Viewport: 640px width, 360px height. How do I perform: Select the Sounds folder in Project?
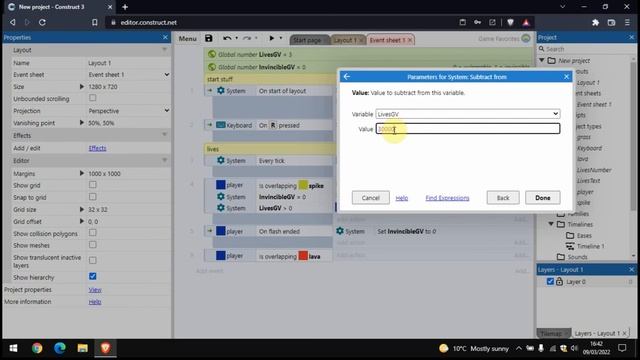click(572, 257)
